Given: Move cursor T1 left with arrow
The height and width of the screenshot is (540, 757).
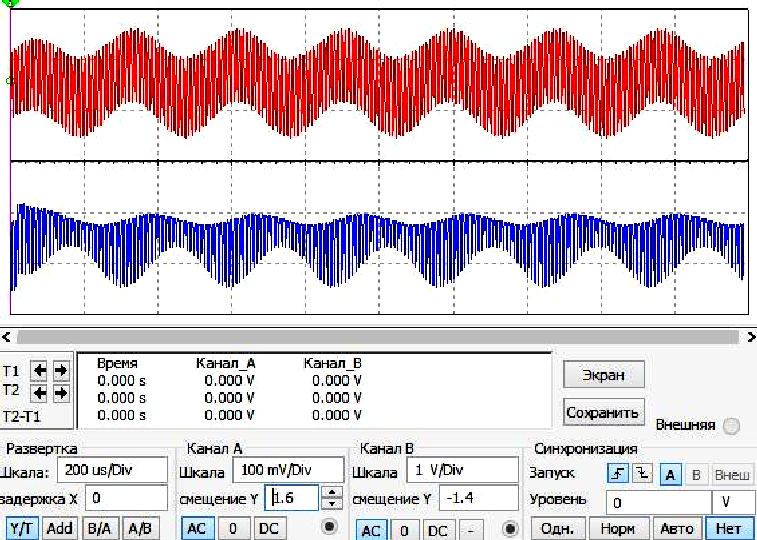Looking at the screenshot, I should 40,369.
